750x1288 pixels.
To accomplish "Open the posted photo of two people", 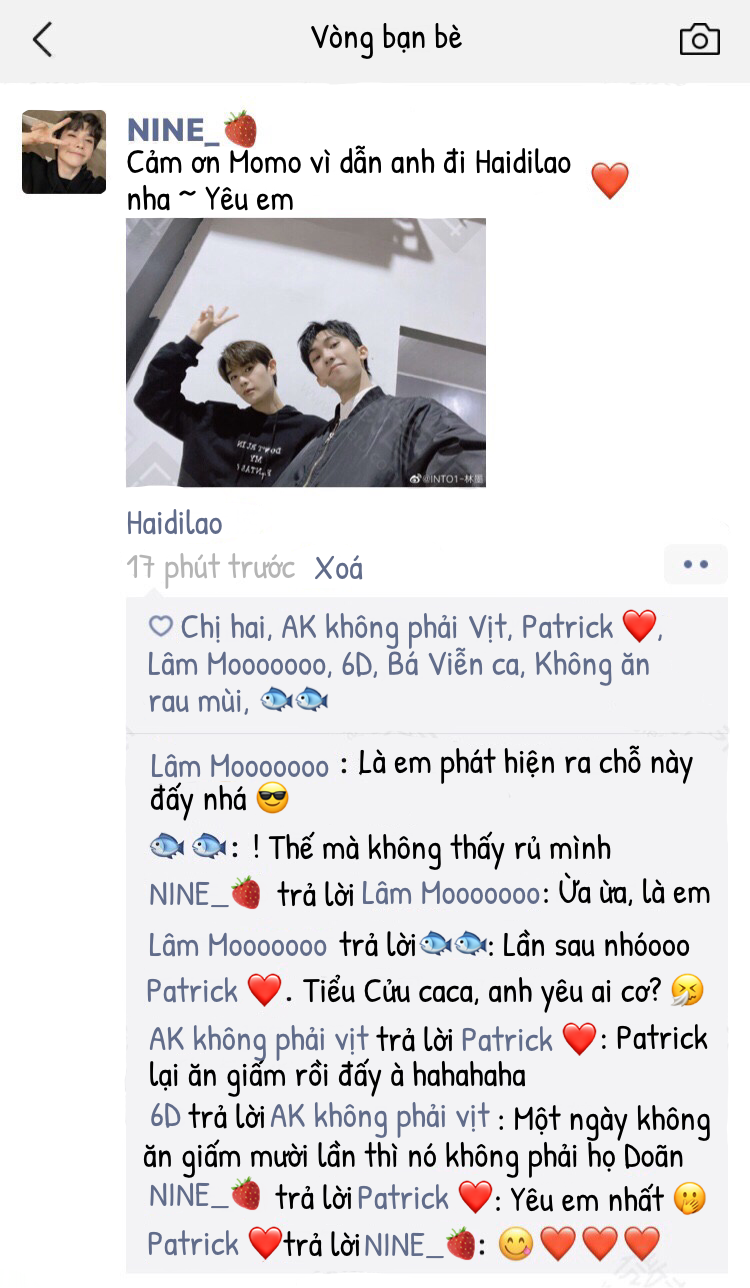I will pyautogui.click(x=306, y=353).
